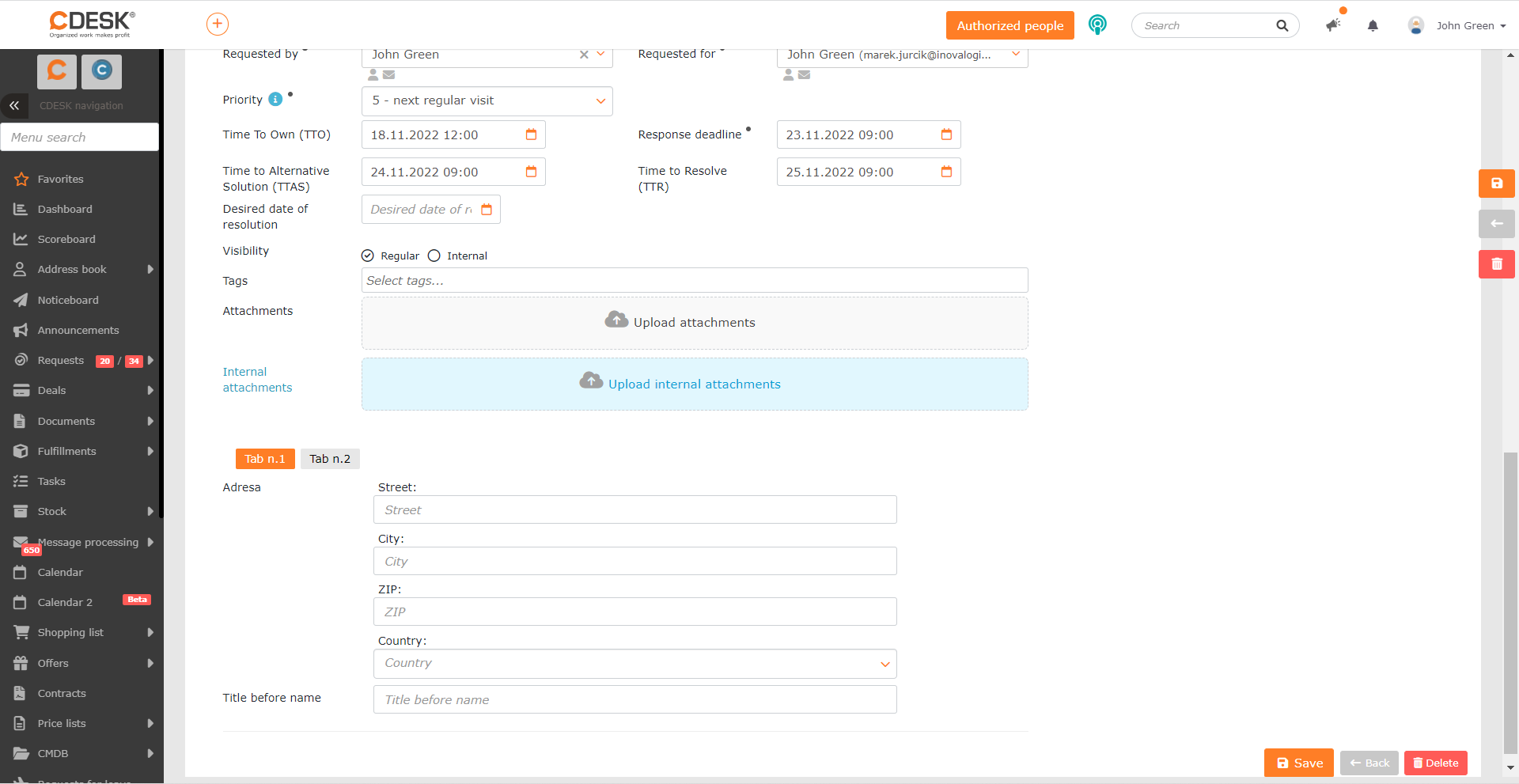Open calendar picker for Desired date
This screenshot has width=1519, height=784.
pyautogui.click(x=487, y=210)
